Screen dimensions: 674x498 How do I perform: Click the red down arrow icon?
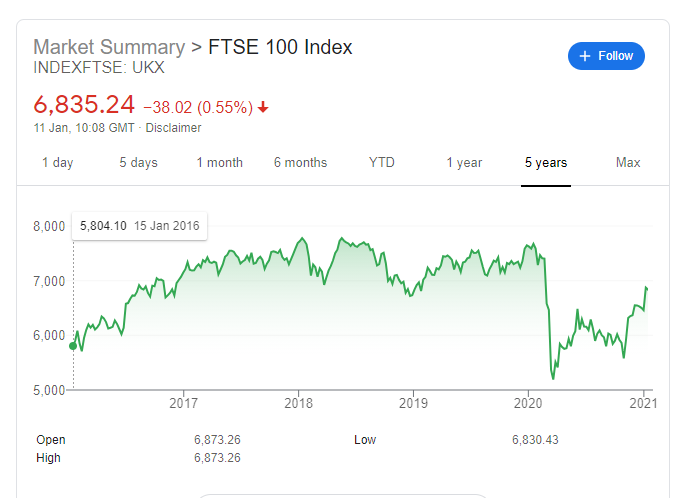coord(263,107)
